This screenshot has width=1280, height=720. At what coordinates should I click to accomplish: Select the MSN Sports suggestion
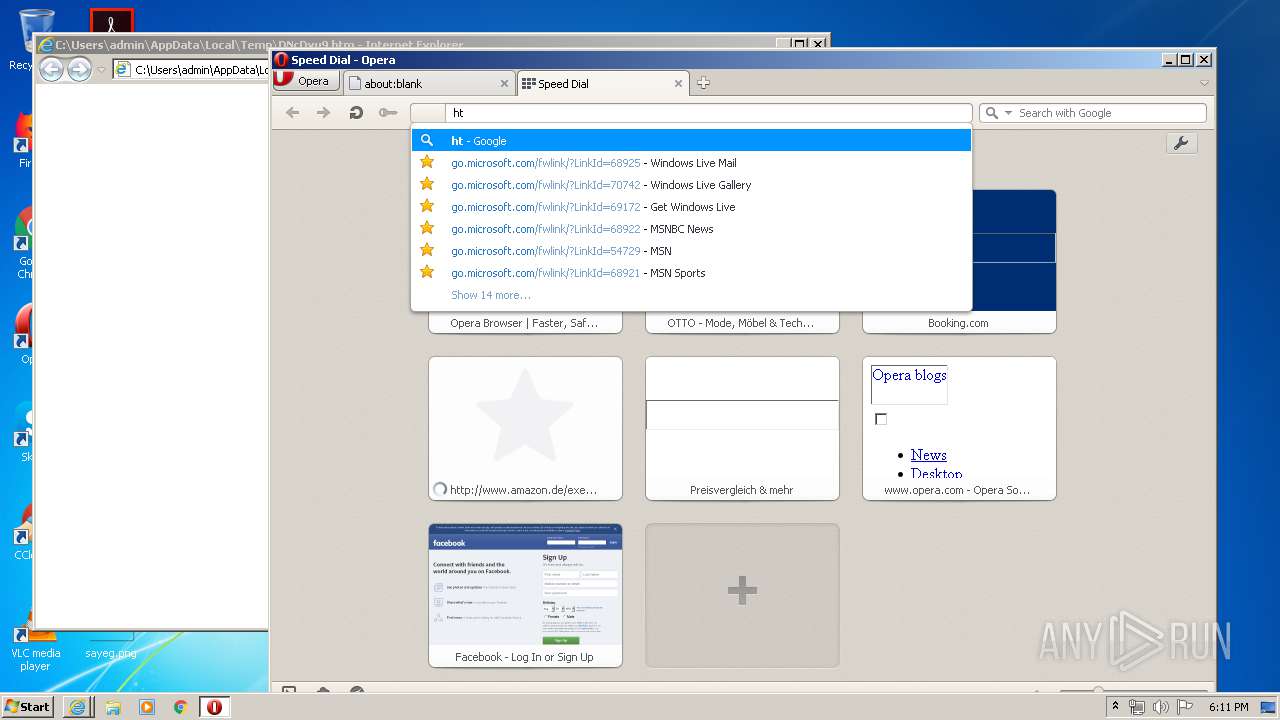(691, 273)
